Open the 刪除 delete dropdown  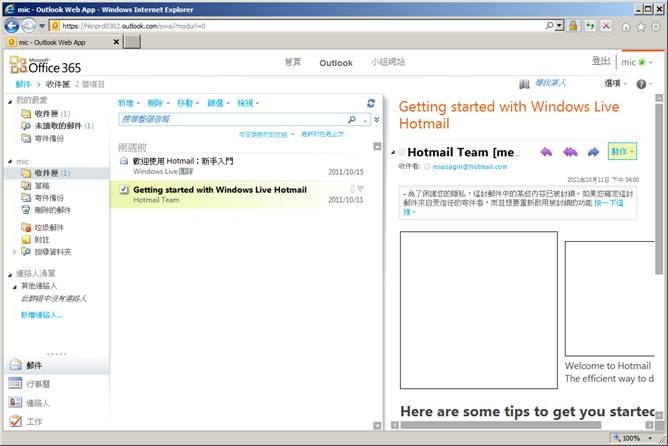(x=158, y=103)
